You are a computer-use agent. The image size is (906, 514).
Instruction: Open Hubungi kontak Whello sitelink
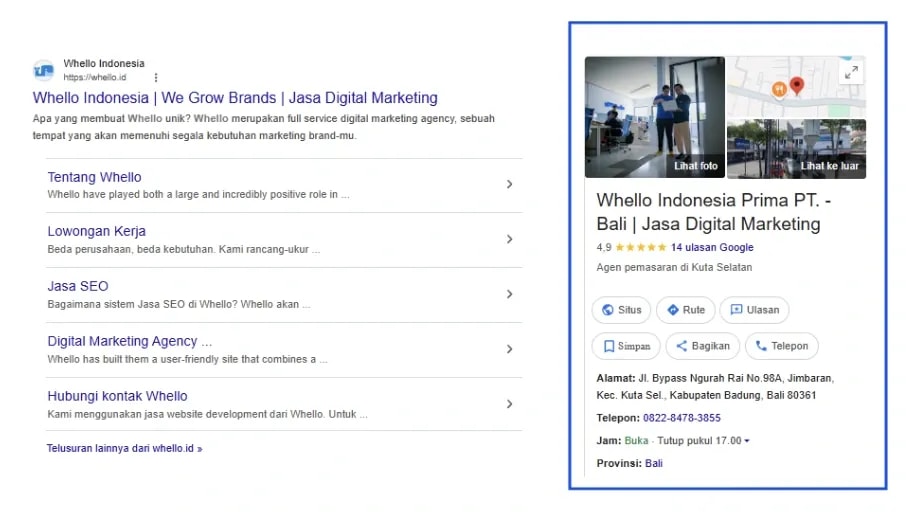117,396
